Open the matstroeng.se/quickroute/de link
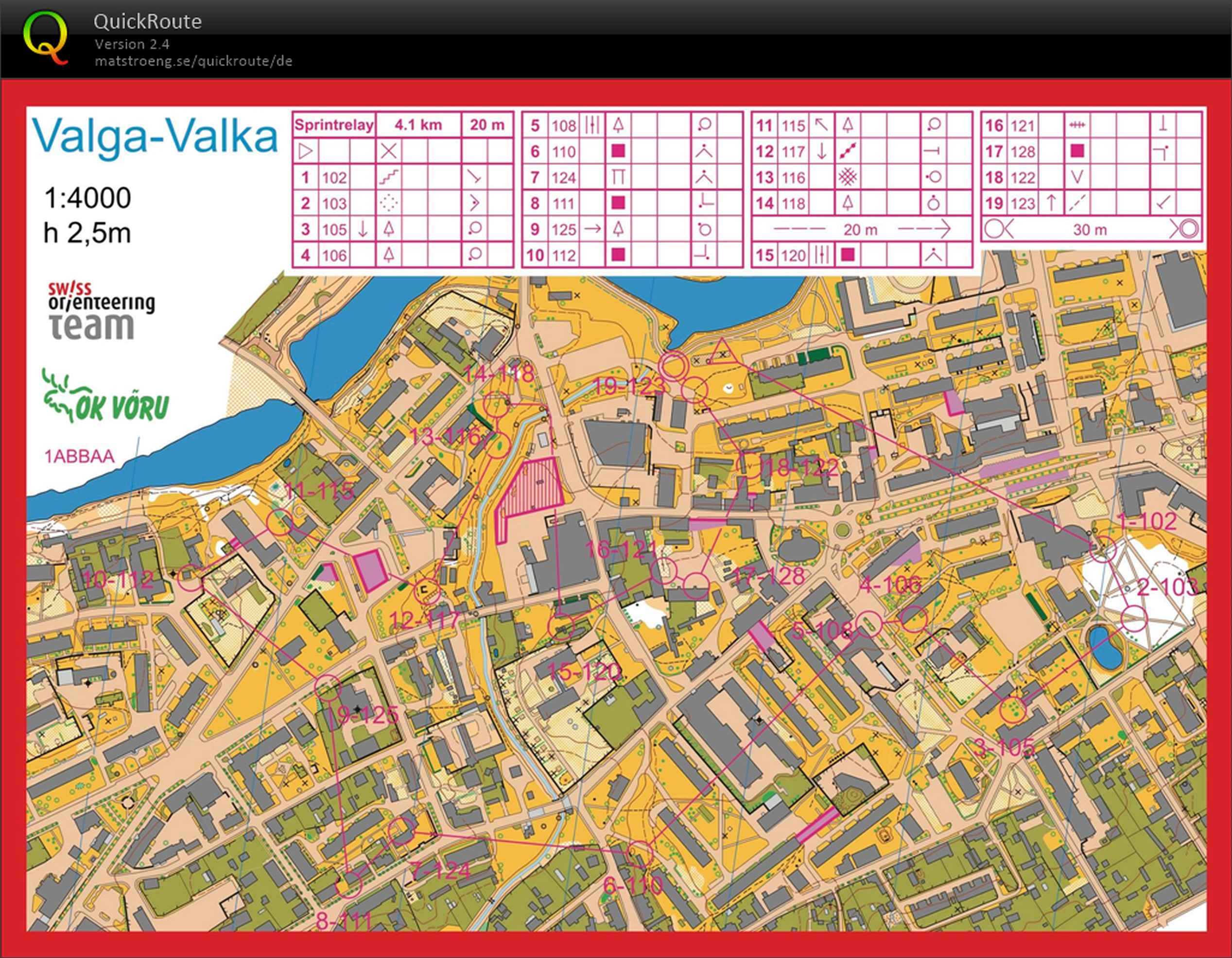The height and width of the screenshot is (958, 1232). pos(193,61)
